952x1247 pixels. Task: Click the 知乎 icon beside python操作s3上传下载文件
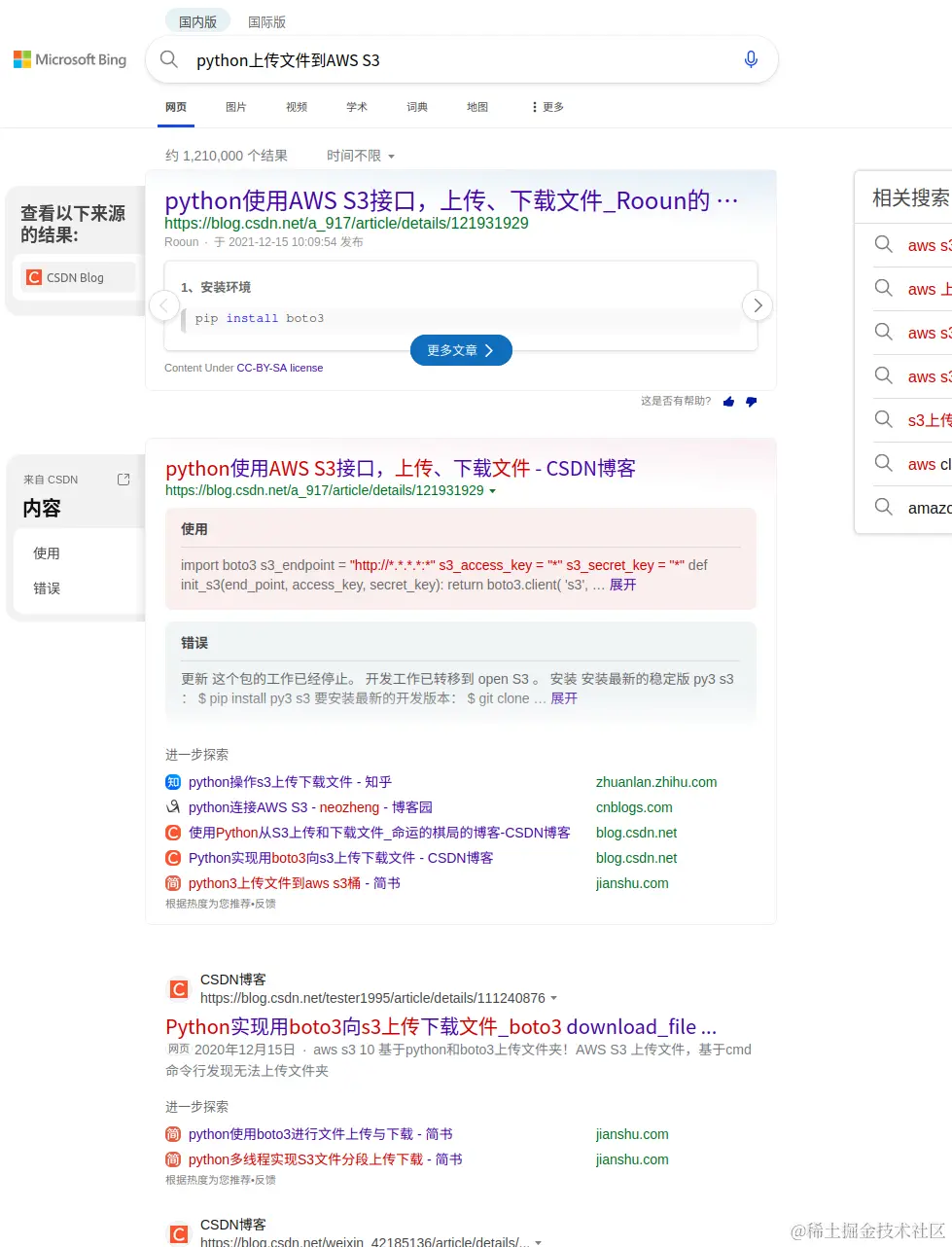coord(172,782)
